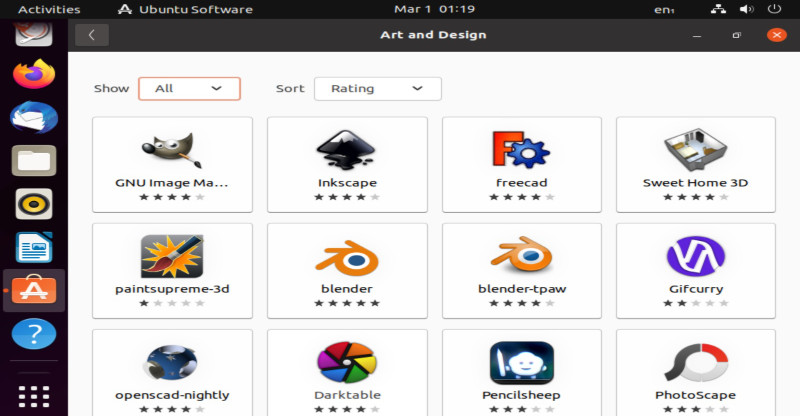Image resolution: width=800 pixels, height=416 pixels.
Task: Launch Firefox from the dock
Action: coord(34,74)
